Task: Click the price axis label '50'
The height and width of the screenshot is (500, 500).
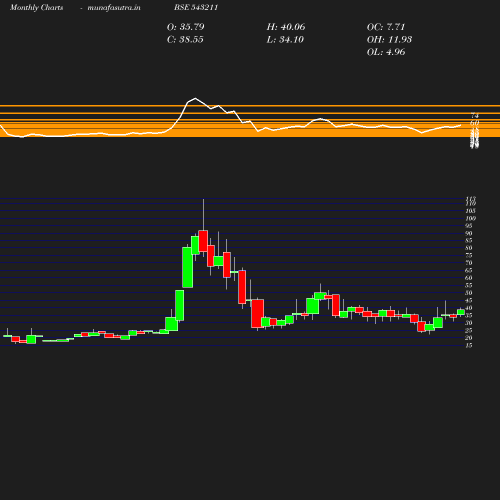Action: coord(469,293)
